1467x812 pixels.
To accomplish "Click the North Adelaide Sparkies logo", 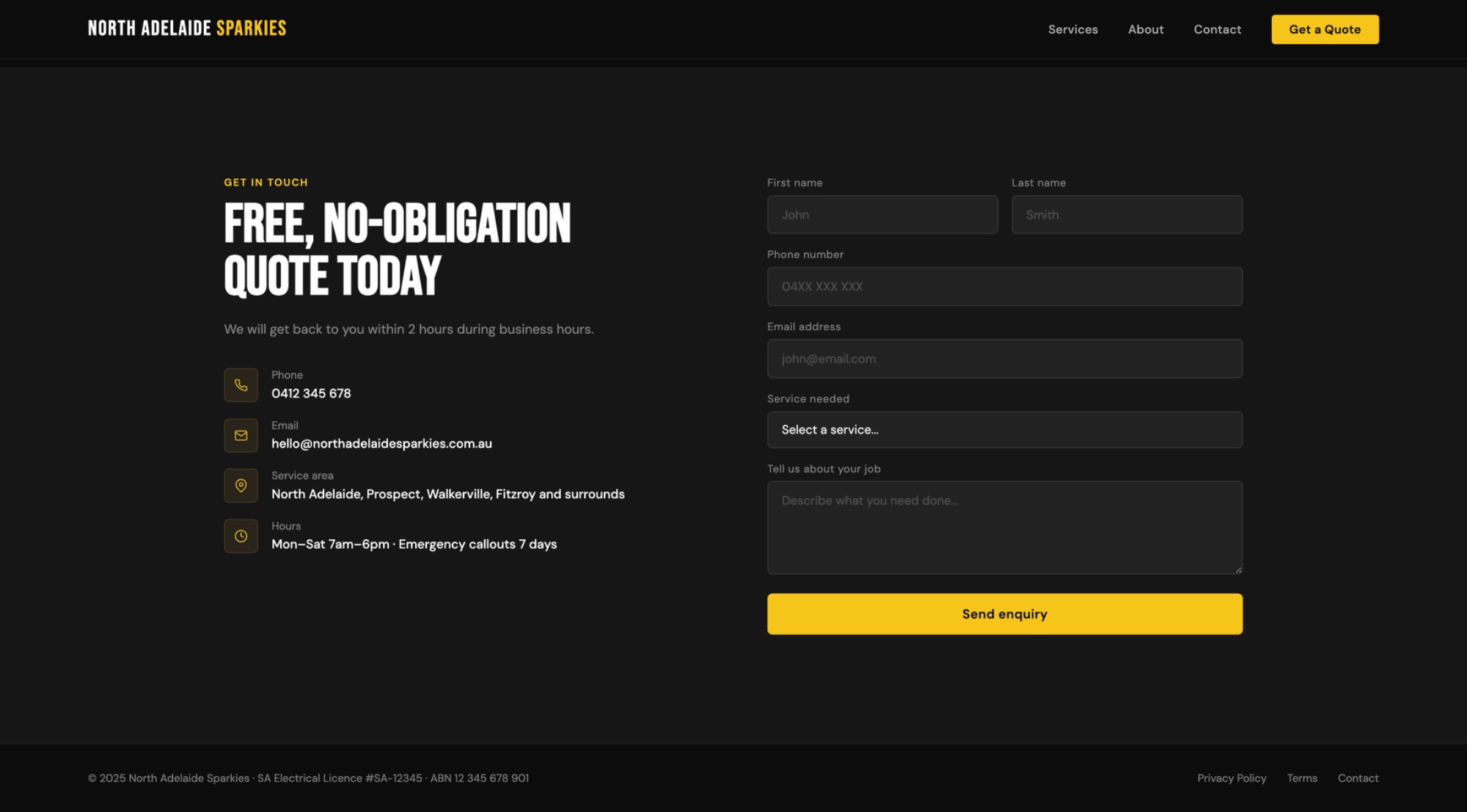I will point(187,29).
